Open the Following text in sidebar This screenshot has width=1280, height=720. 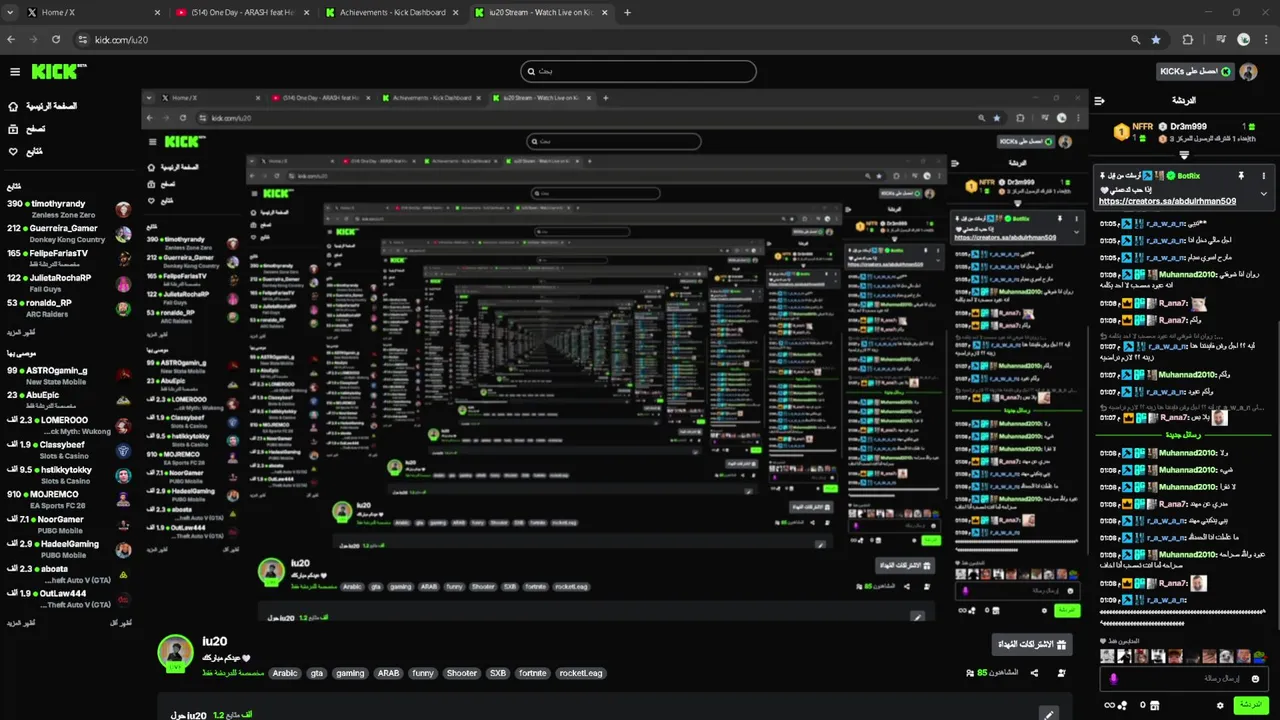pos(35,152)
